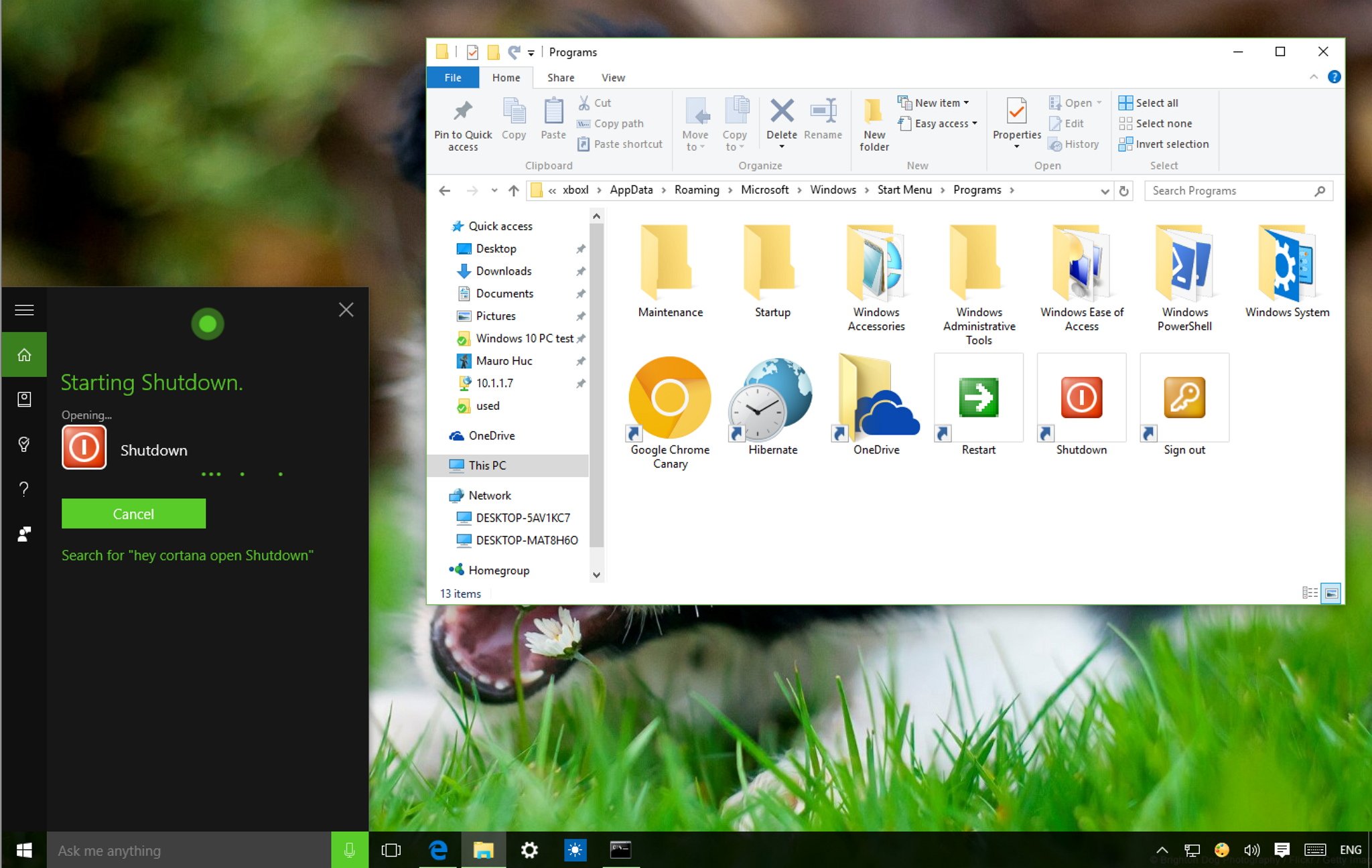The width and height of the screenshot is (1372, 868).
Task: Select the Restart shortcut icon
Action: tap(979, 398)
